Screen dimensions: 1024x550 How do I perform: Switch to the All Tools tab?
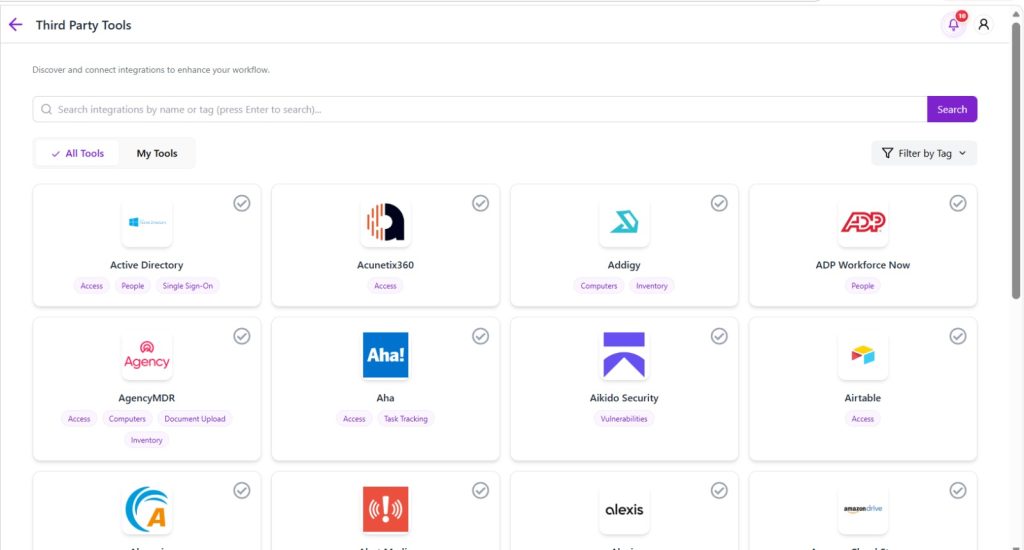click(78, 154)
